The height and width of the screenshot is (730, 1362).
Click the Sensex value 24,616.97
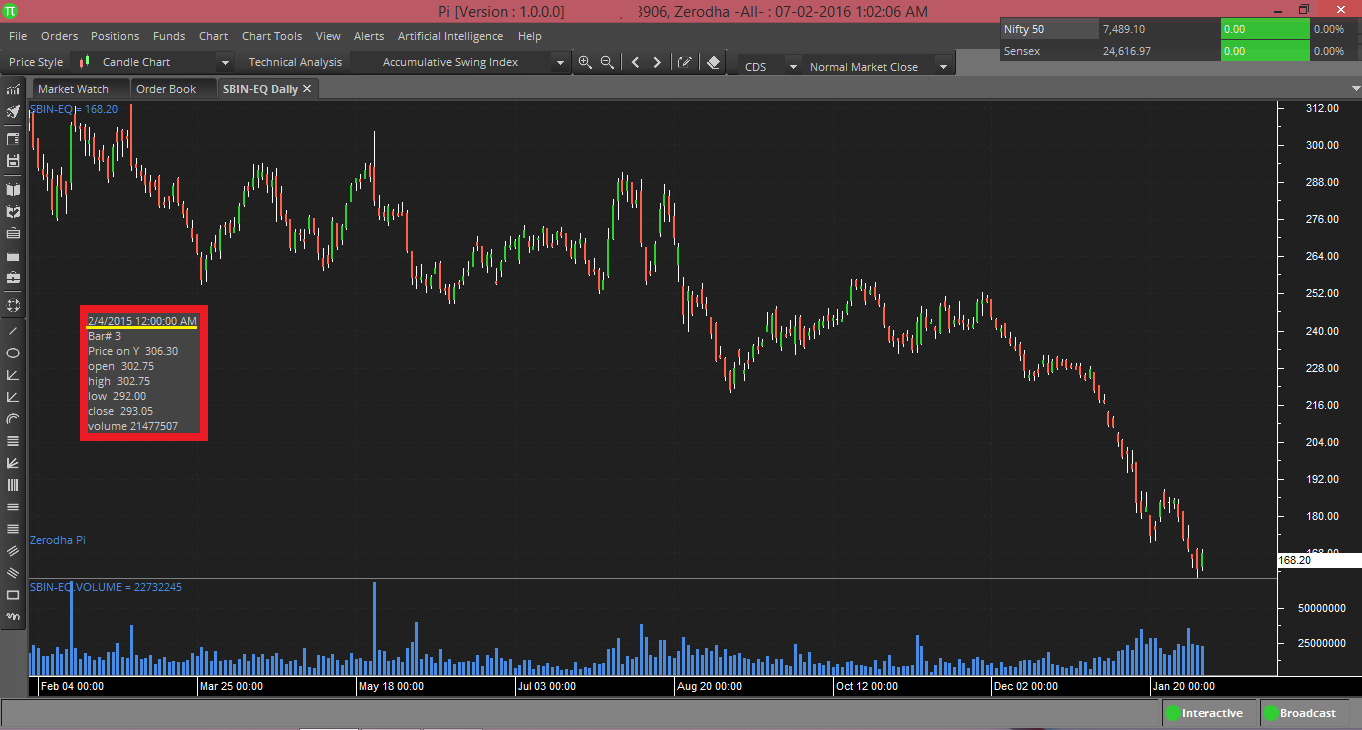tap(1127, 50)
